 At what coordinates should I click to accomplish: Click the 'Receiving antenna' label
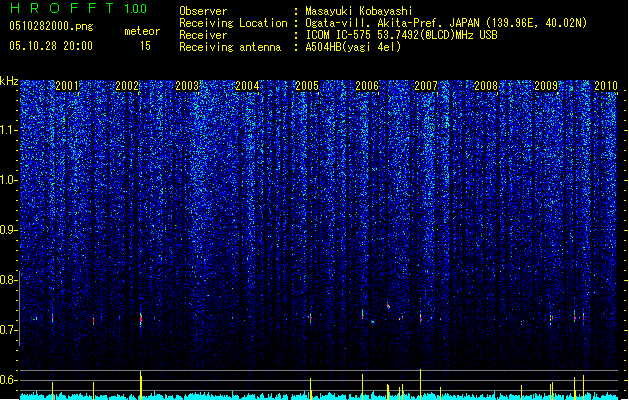point(230,47)
